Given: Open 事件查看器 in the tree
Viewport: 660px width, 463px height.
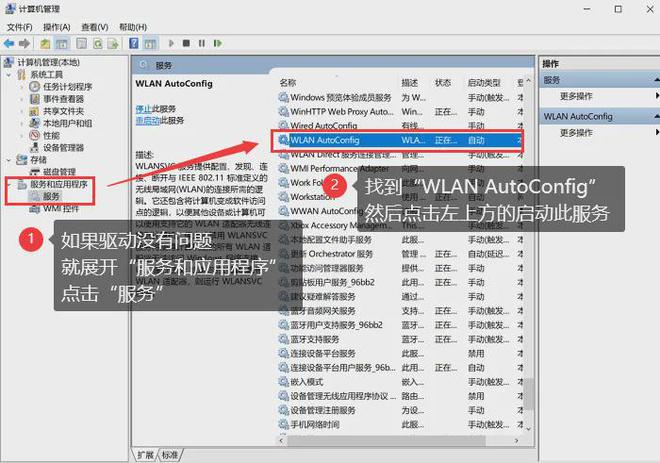Looking at the screenshot, I should [x=63, y=99].
